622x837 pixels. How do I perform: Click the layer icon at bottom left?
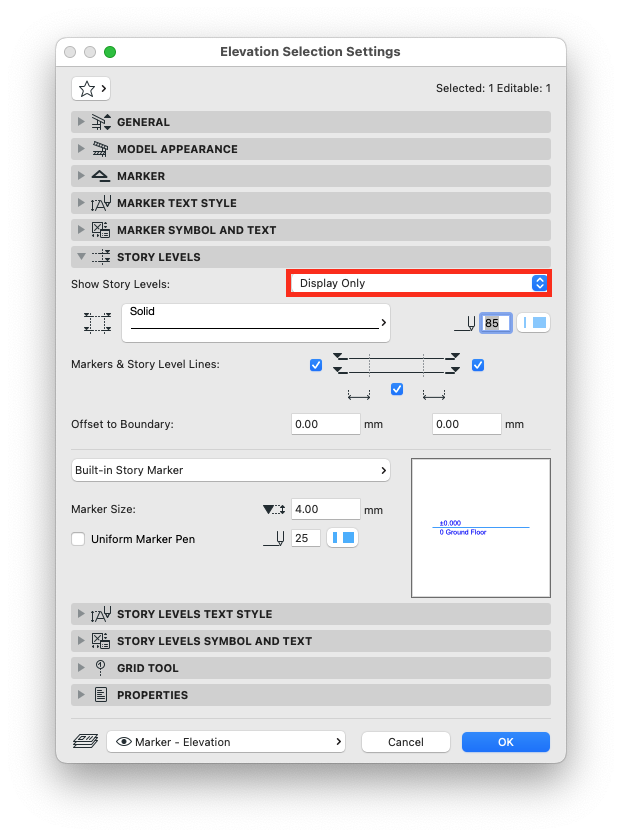pos(85,741)
